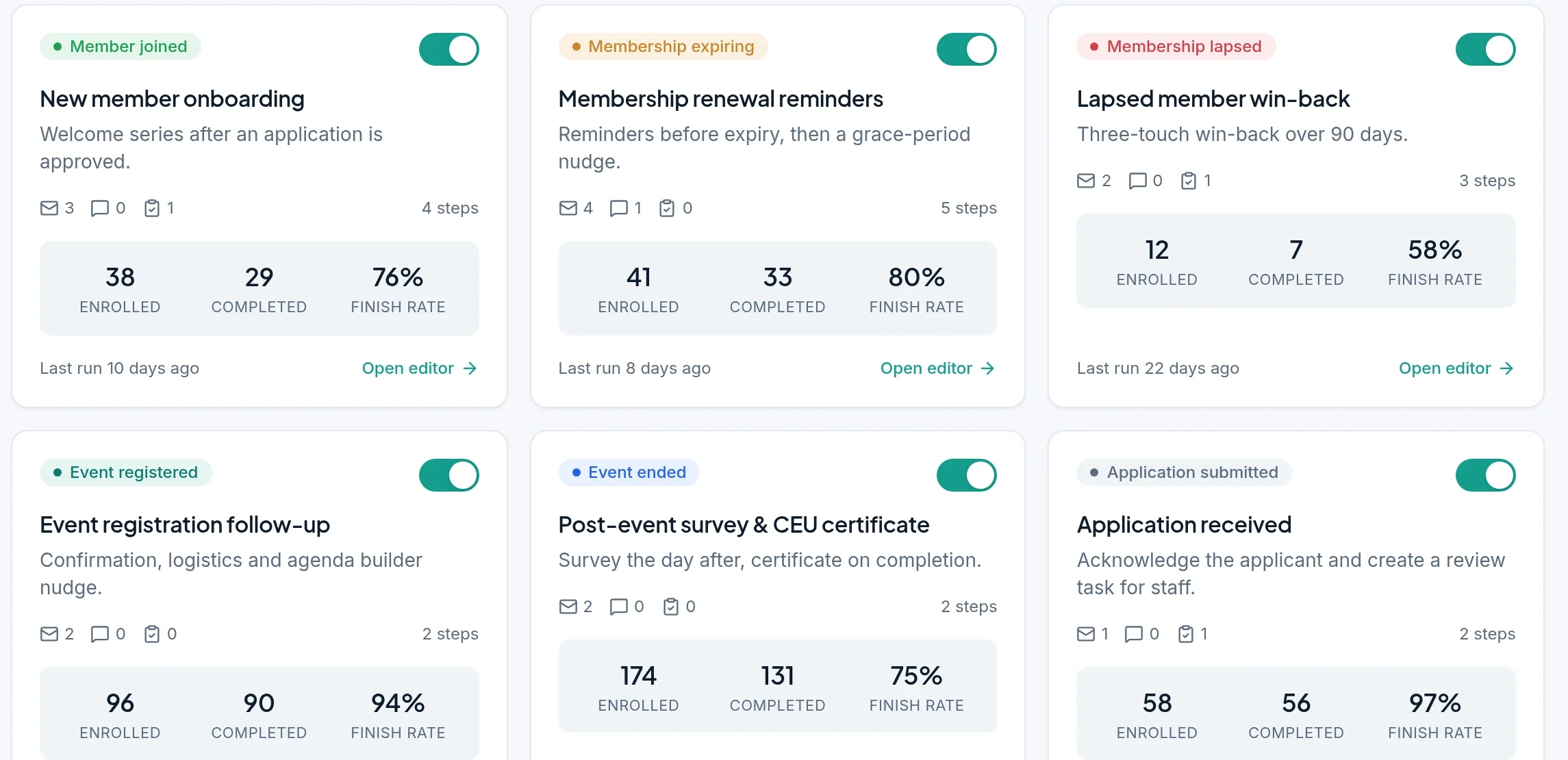Click task clipboard icon in Event registration follow-up
The image size is (1568, 760).
[x=152, y=634]
